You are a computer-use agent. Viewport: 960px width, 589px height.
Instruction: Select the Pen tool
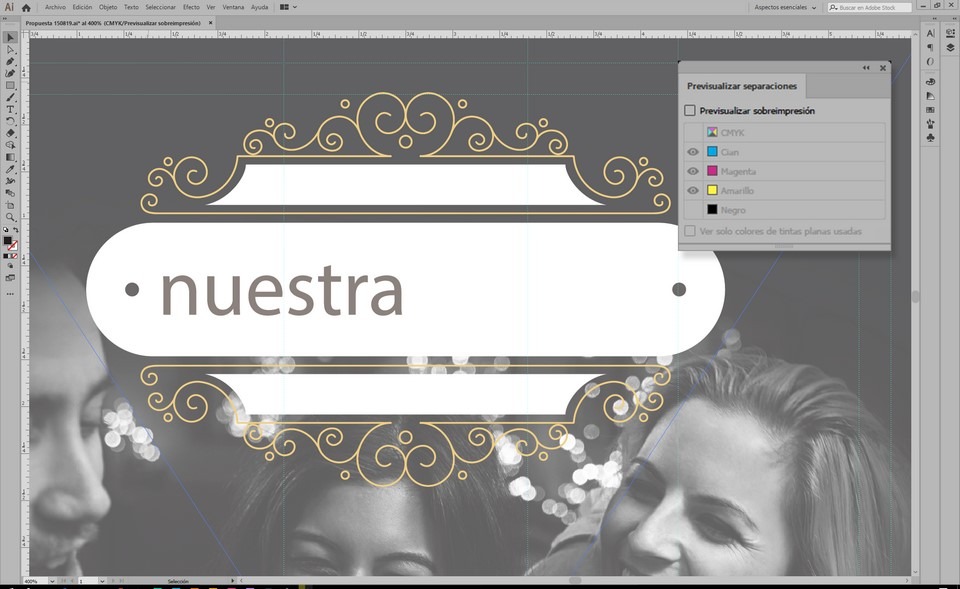(x=10, y=61)
